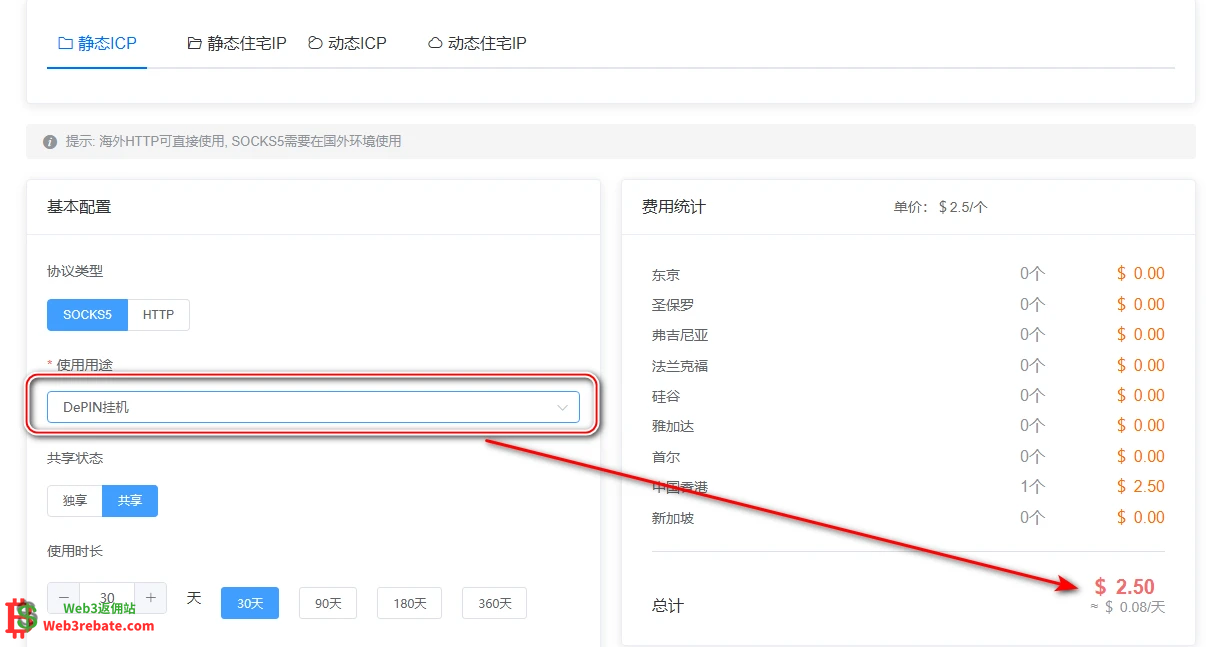
Task: Pick the 180天 duration option
Action: tap(410, 603)
